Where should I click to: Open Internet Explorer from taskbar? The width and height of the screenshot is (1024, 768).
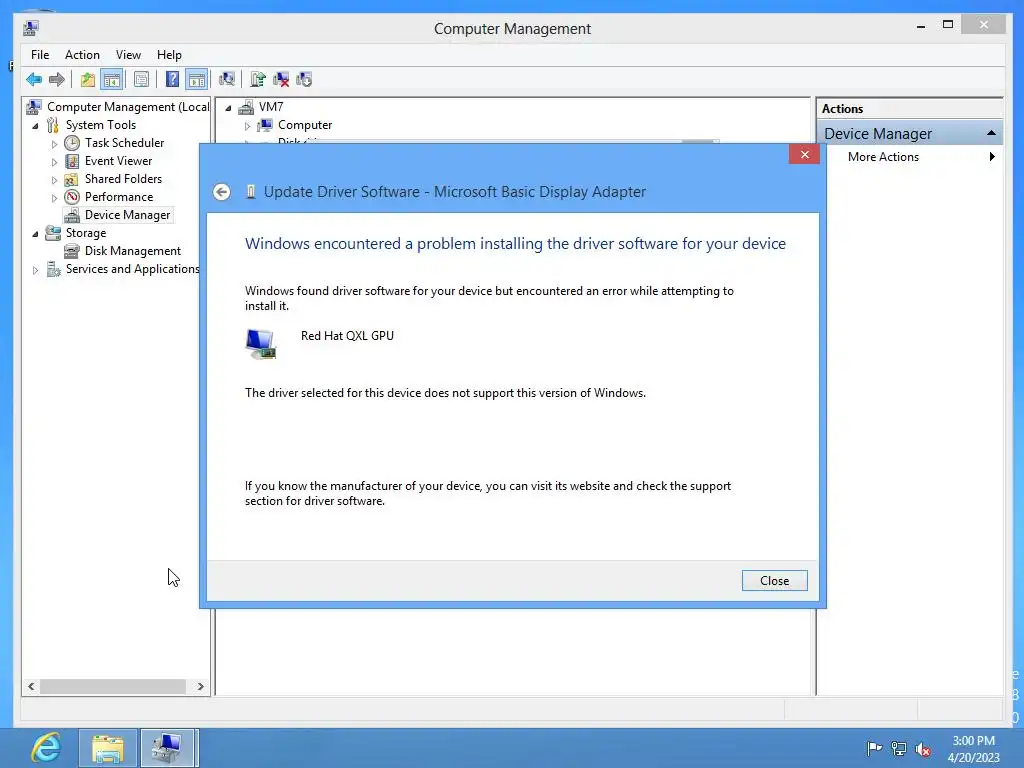(46, 748)
